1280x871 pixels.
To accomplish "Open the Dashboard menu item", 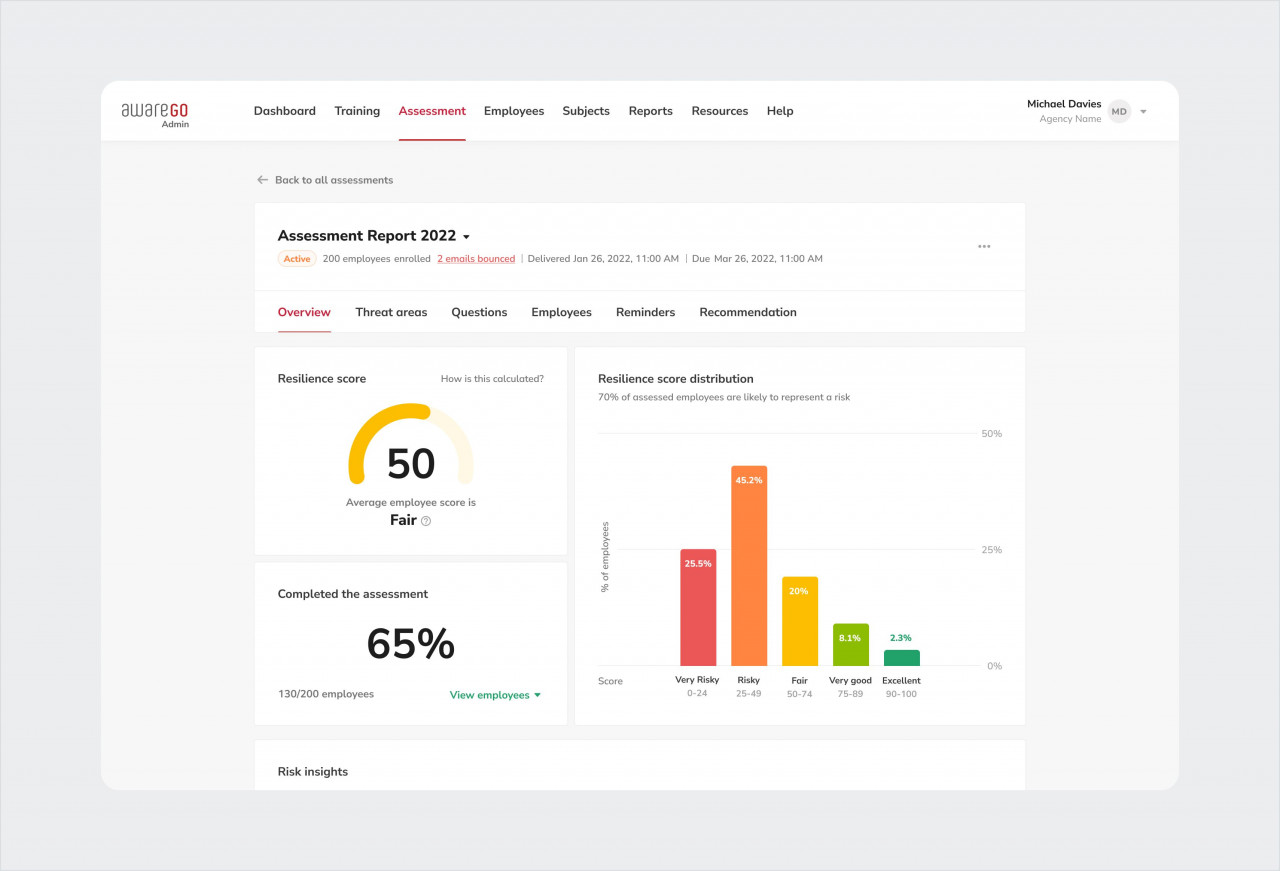I will click(285, 111).
